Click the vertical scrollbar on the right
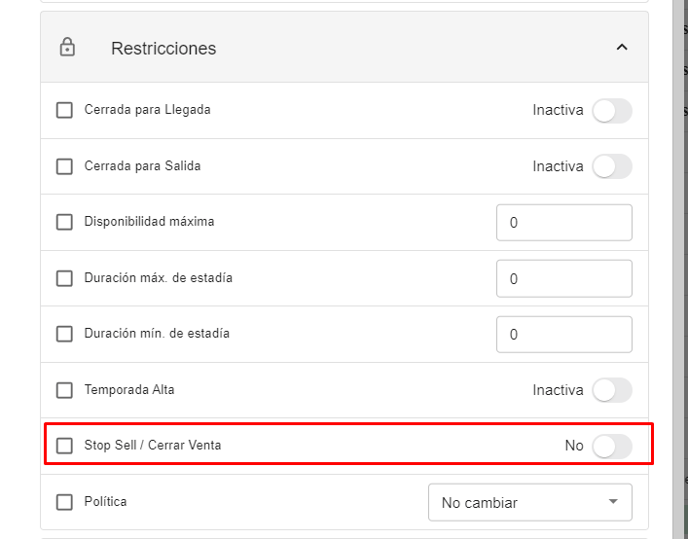 tap(680, 270)
